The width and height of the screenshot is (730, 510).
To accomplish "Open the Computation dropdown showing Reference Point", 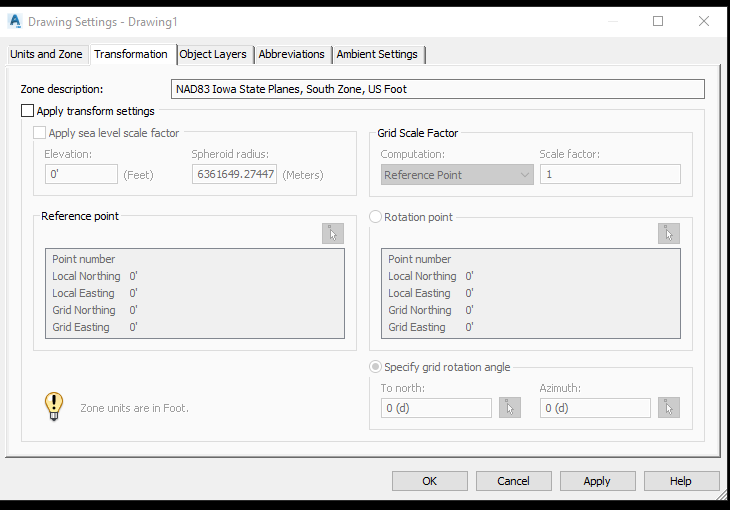I will pos(458,174).
